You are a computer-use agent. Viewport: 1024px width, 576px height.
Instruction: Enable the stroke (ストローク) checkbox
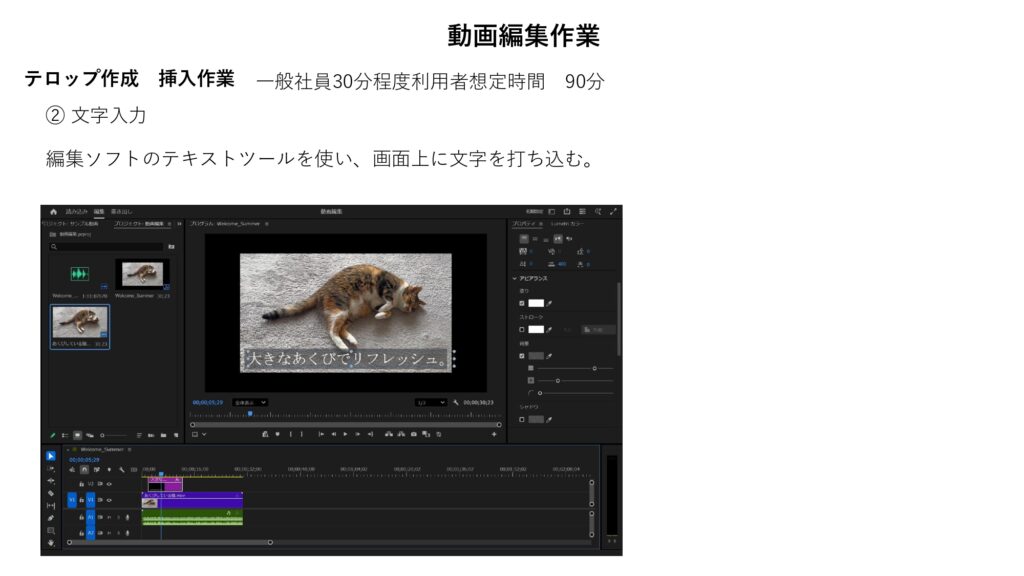point(521,329)
